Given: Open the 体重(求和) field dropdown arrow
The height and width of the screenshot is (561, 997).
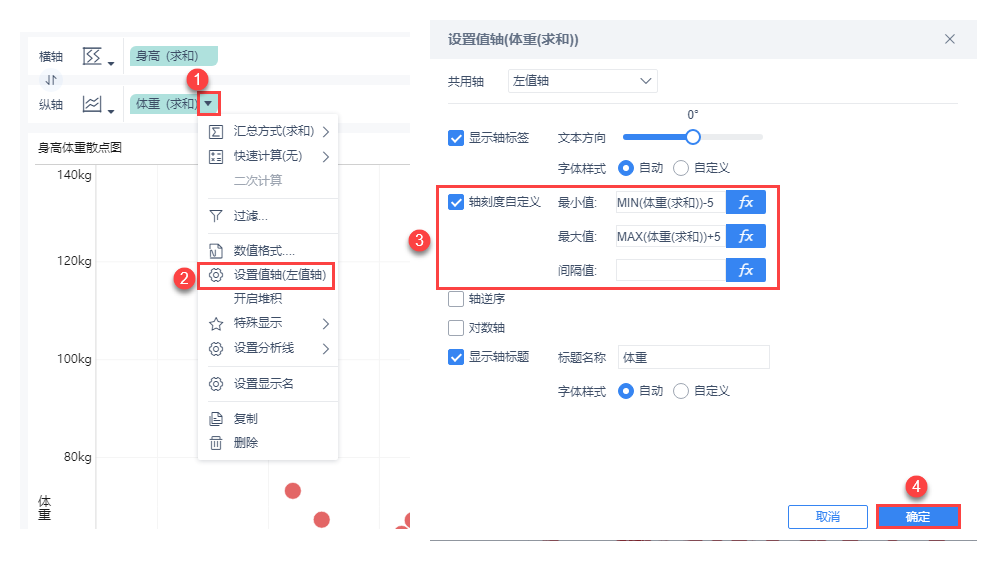Looking at the screenshot, I should click(x=208, y=103).
